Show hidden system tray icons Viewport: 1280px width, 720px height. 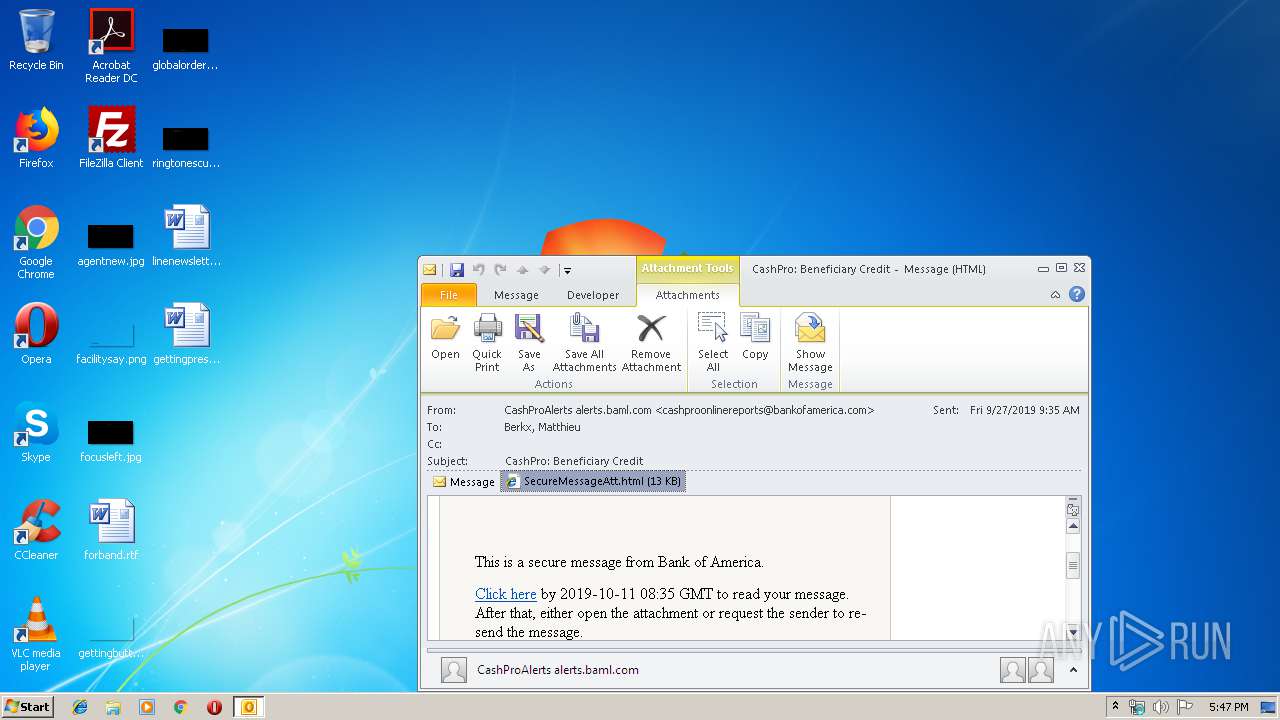click(x=1115, y=707)
